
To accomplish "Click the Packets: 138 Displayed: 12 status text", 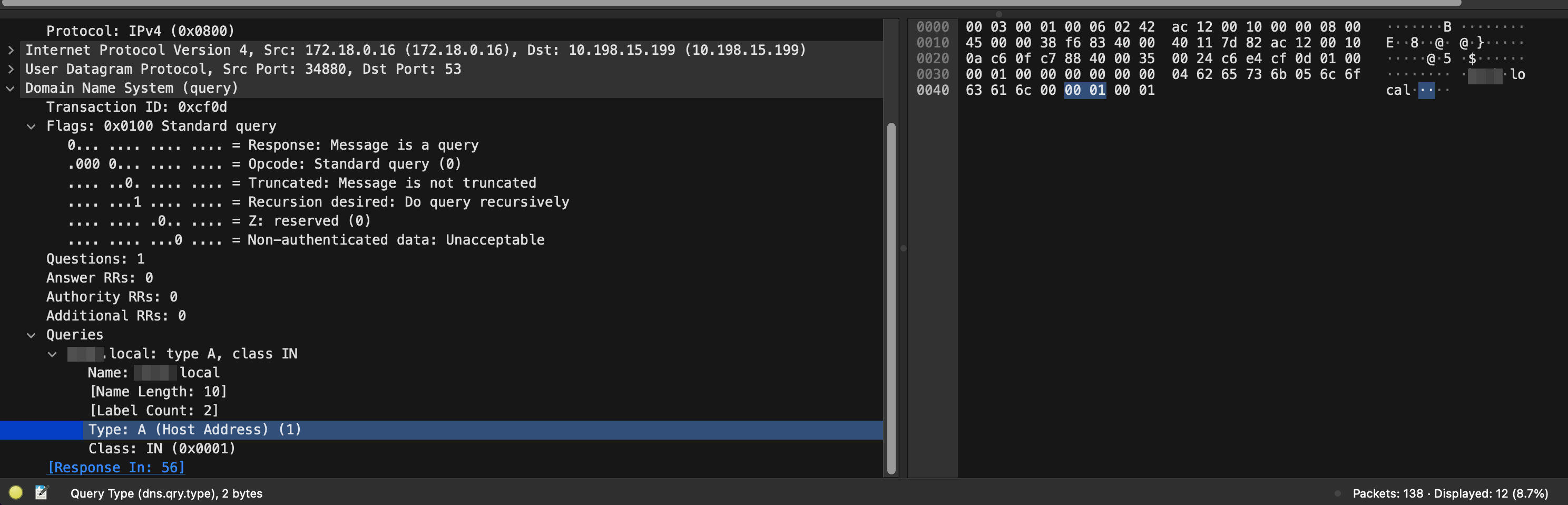I will coord(1450,493).
